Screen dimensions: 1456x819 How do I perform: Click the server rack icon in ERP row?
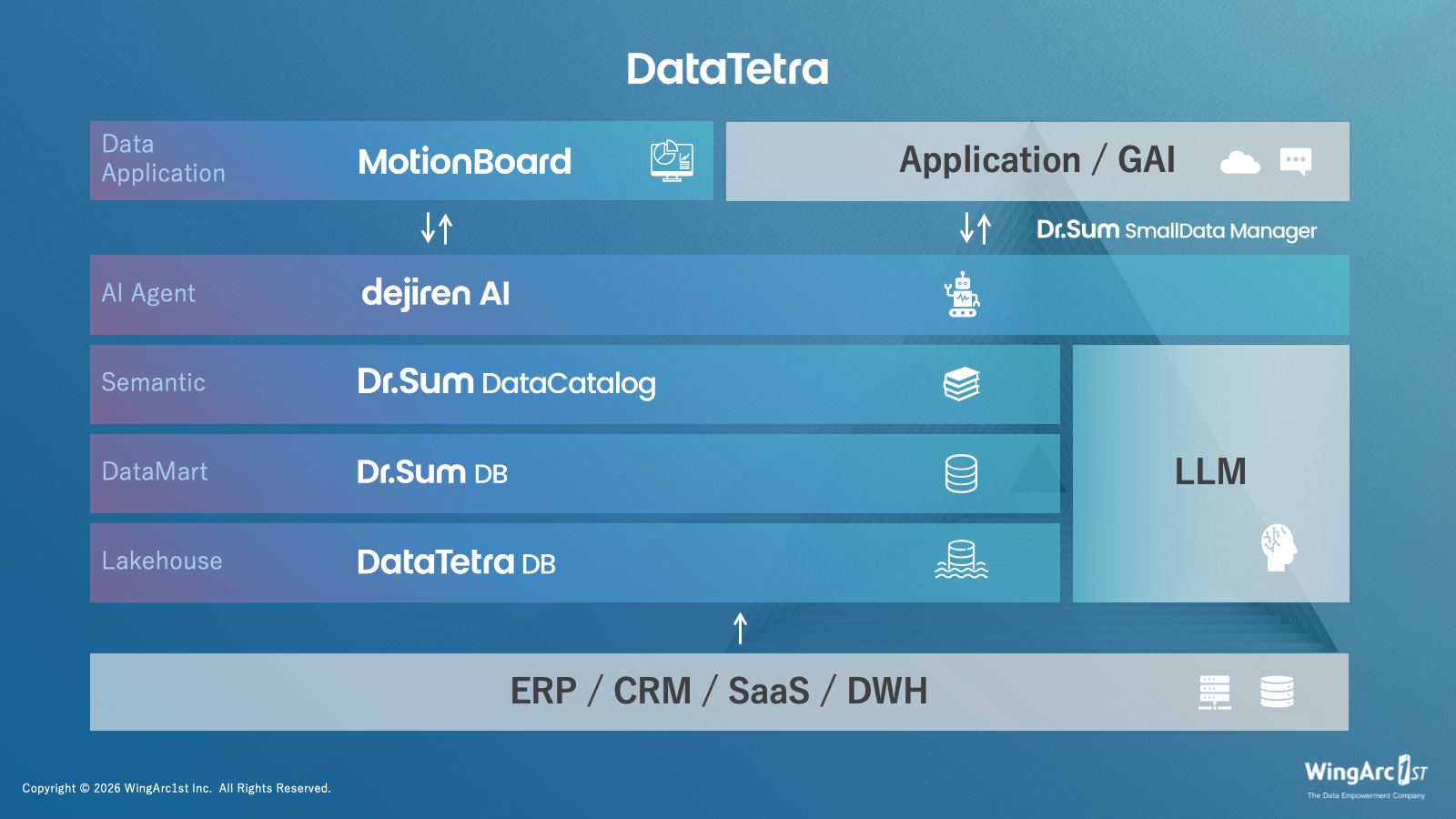(1215, 692)
